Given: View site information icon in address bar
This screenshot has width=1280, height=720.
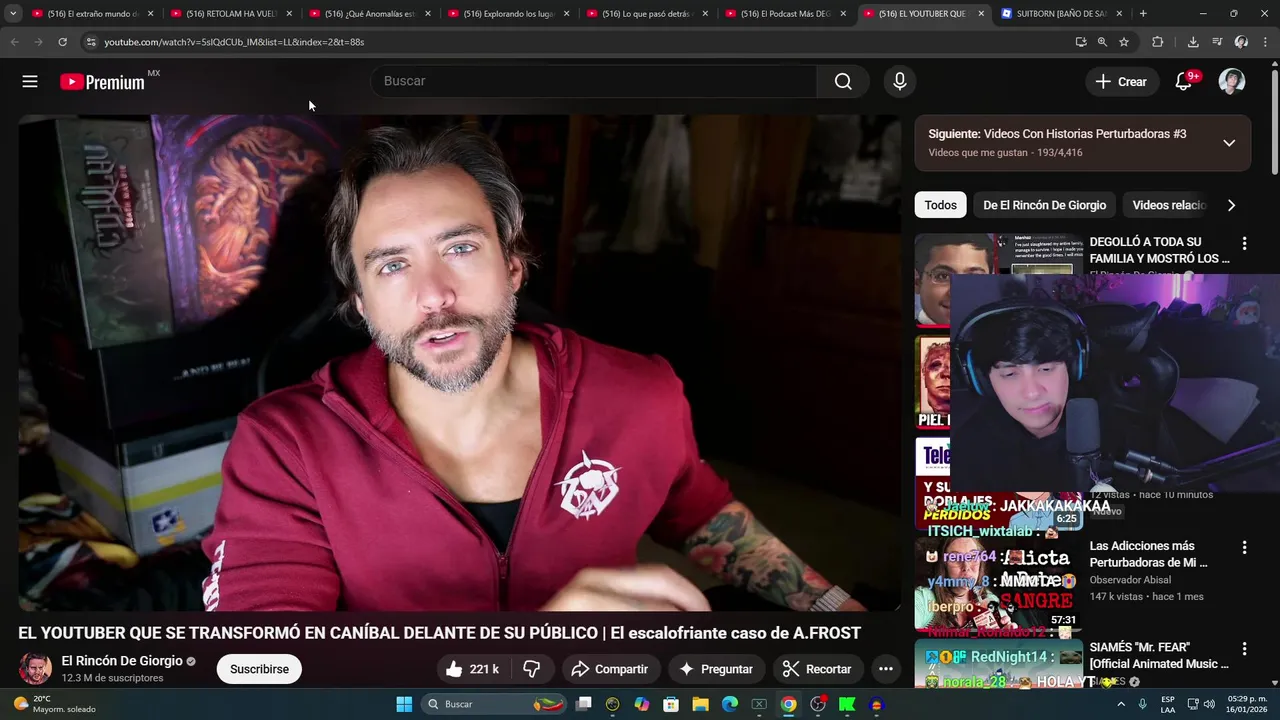Looking at the screenshot, I should [x=90, y=42].
